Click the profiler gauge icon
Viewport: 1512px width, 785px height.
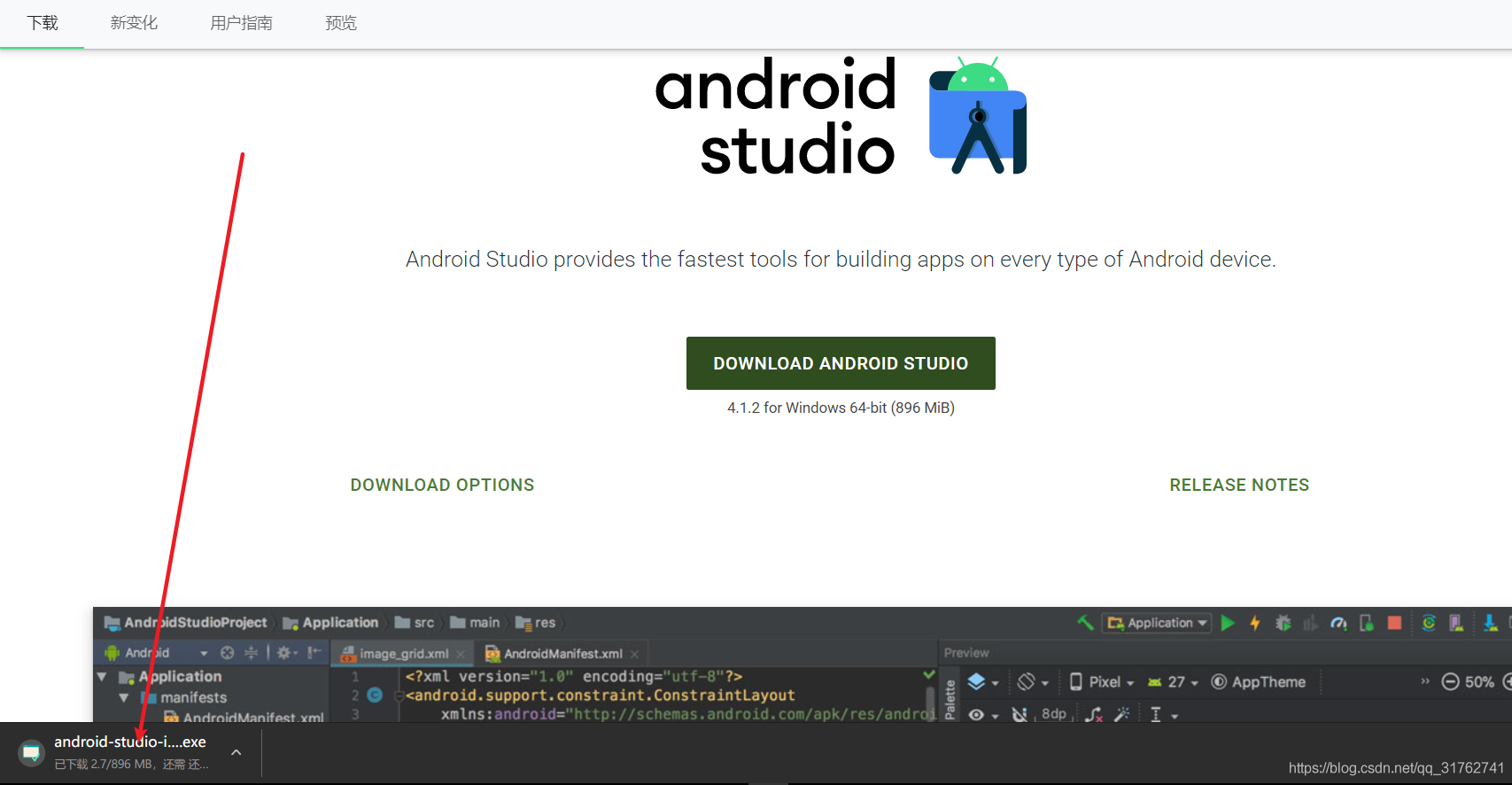pyautogui.click(x=1338, y=623)
